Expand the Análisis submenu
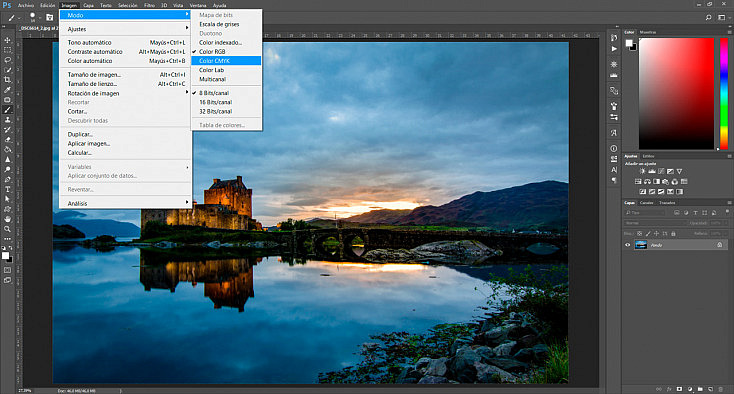Screen dimensions: 734x394 [x=125, y=203]
